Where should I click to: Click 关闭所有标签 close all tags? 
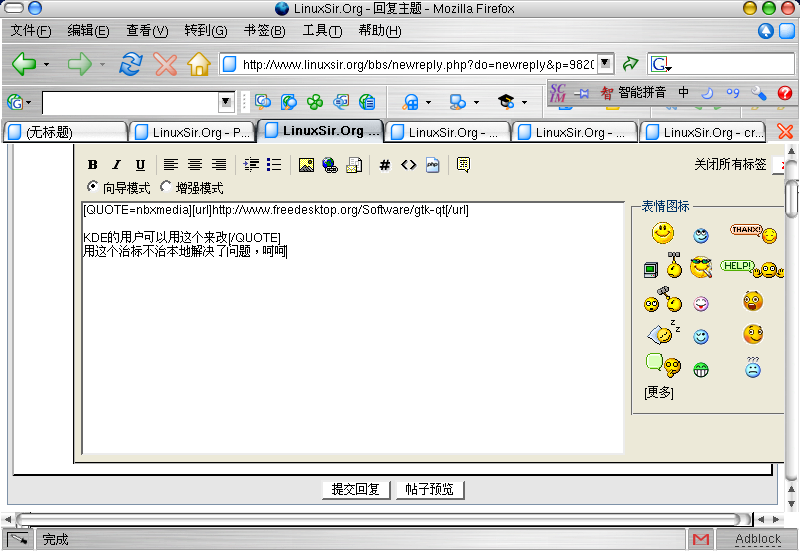[730, 164]
